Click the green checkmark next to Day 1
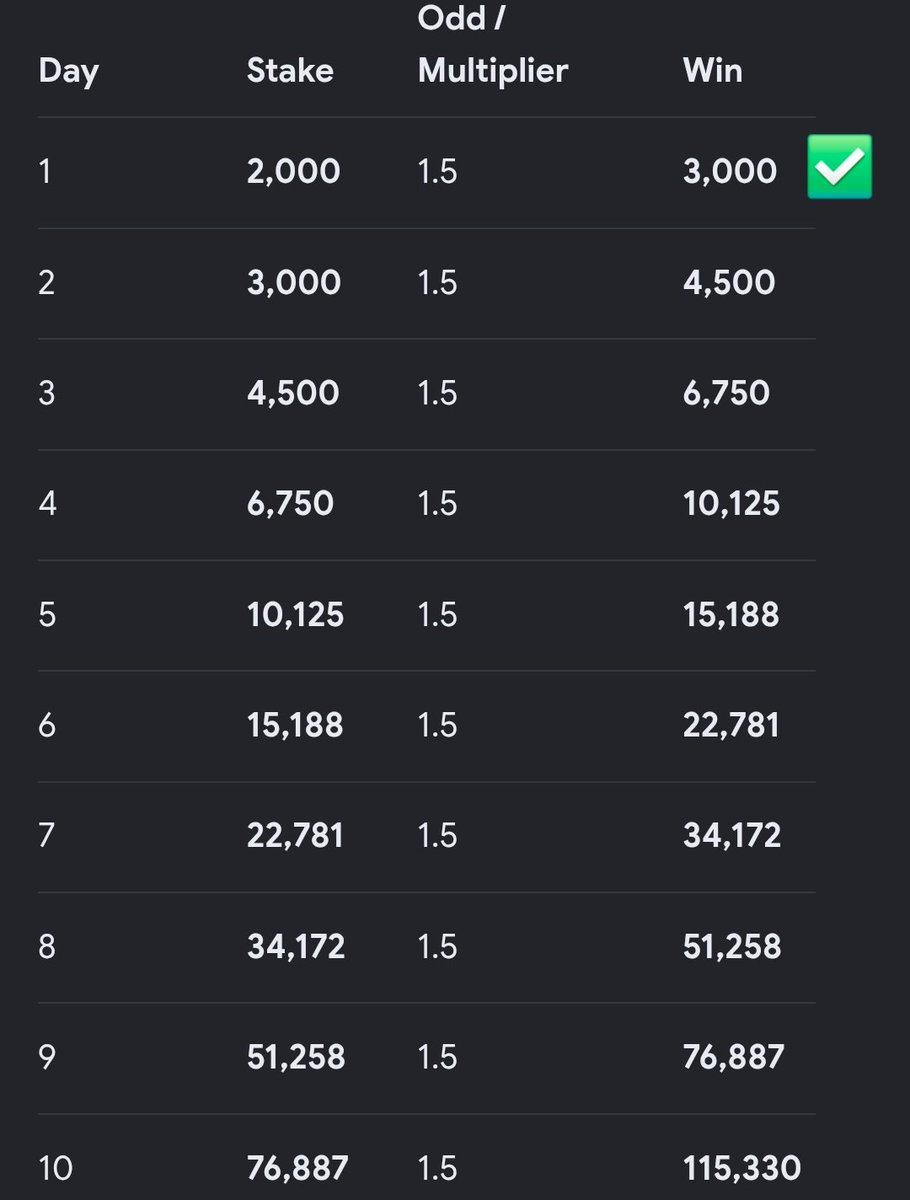 [840, 167]
